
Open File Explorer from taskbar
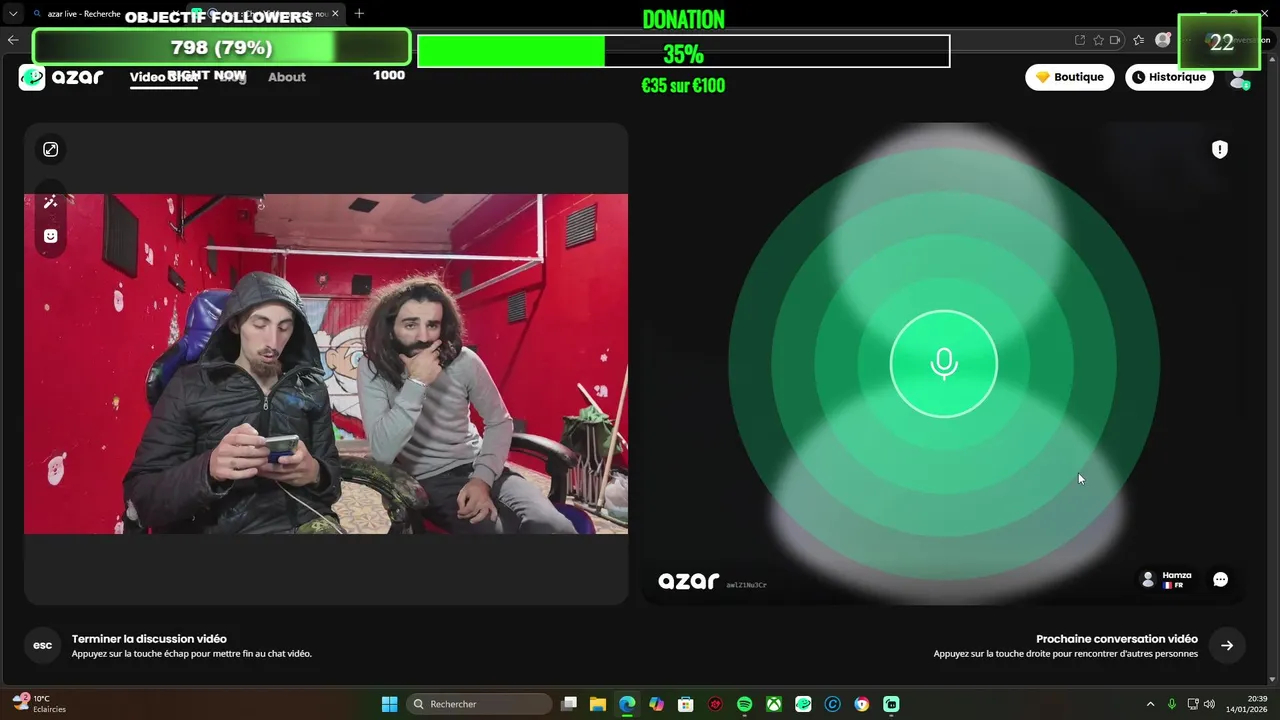[598, 704]
